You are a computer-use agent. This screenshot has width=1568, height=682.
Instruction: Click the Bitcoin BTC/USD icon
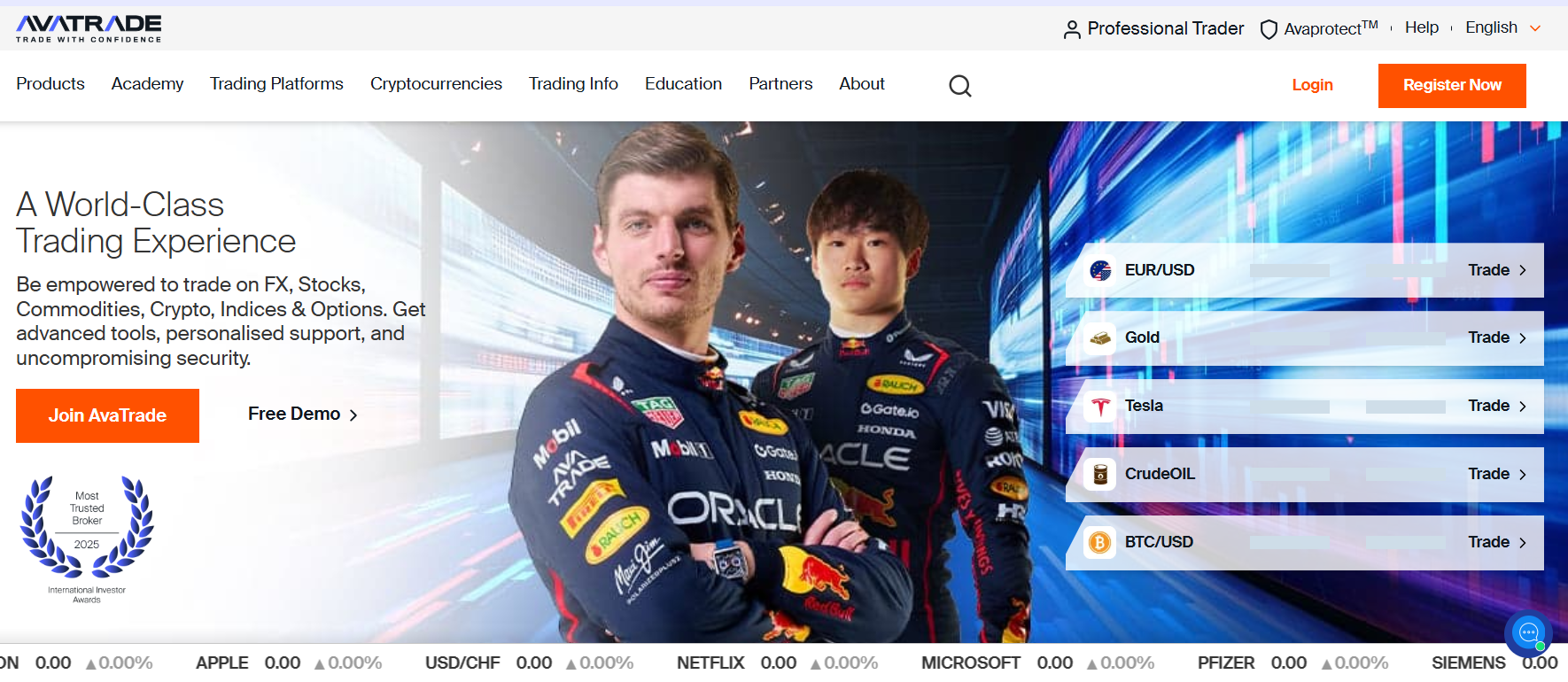(x=1100, y=542)
